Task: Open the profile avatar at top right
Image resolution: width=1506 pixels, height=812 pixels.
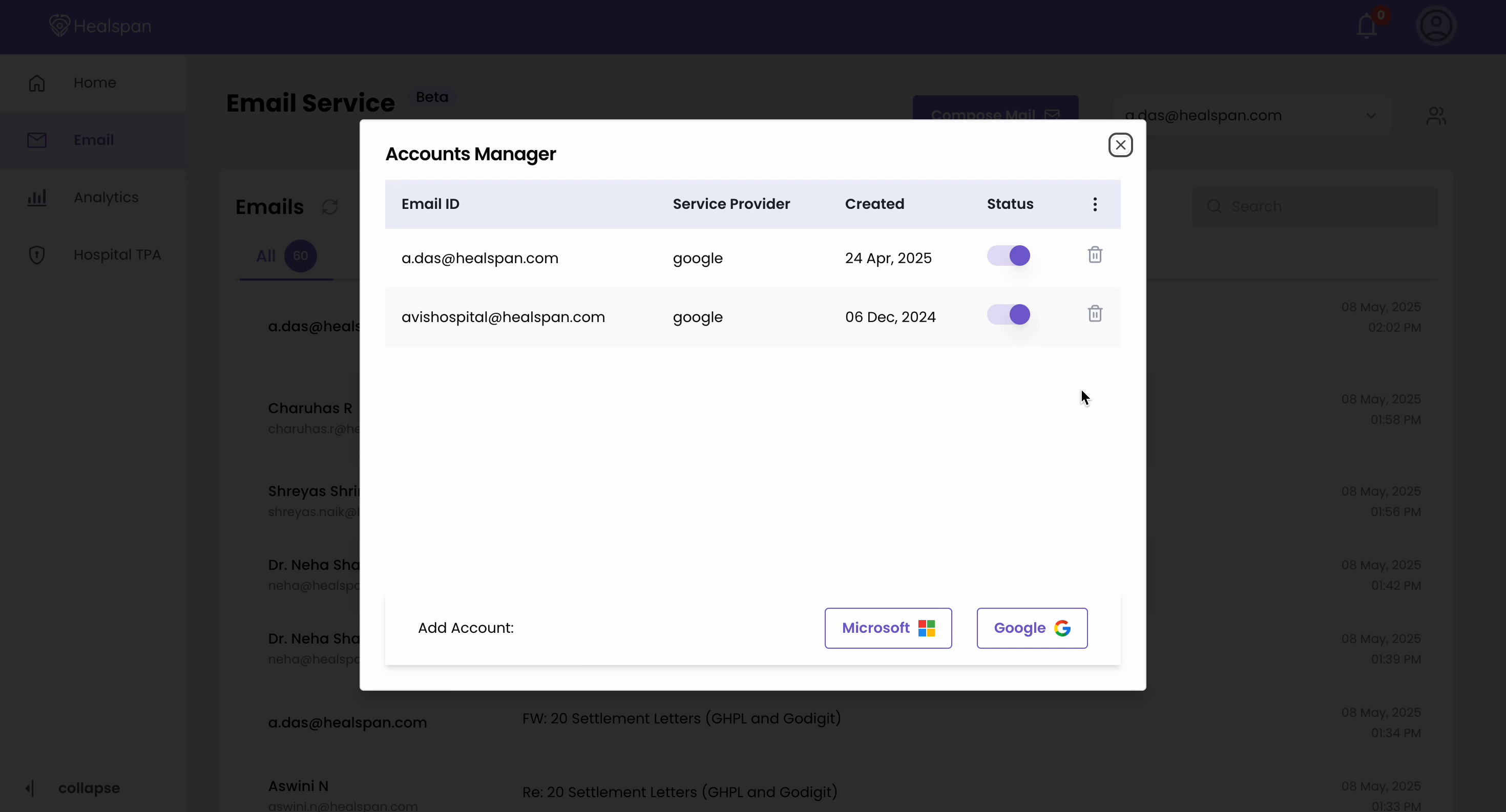Action: (1436, 25)
